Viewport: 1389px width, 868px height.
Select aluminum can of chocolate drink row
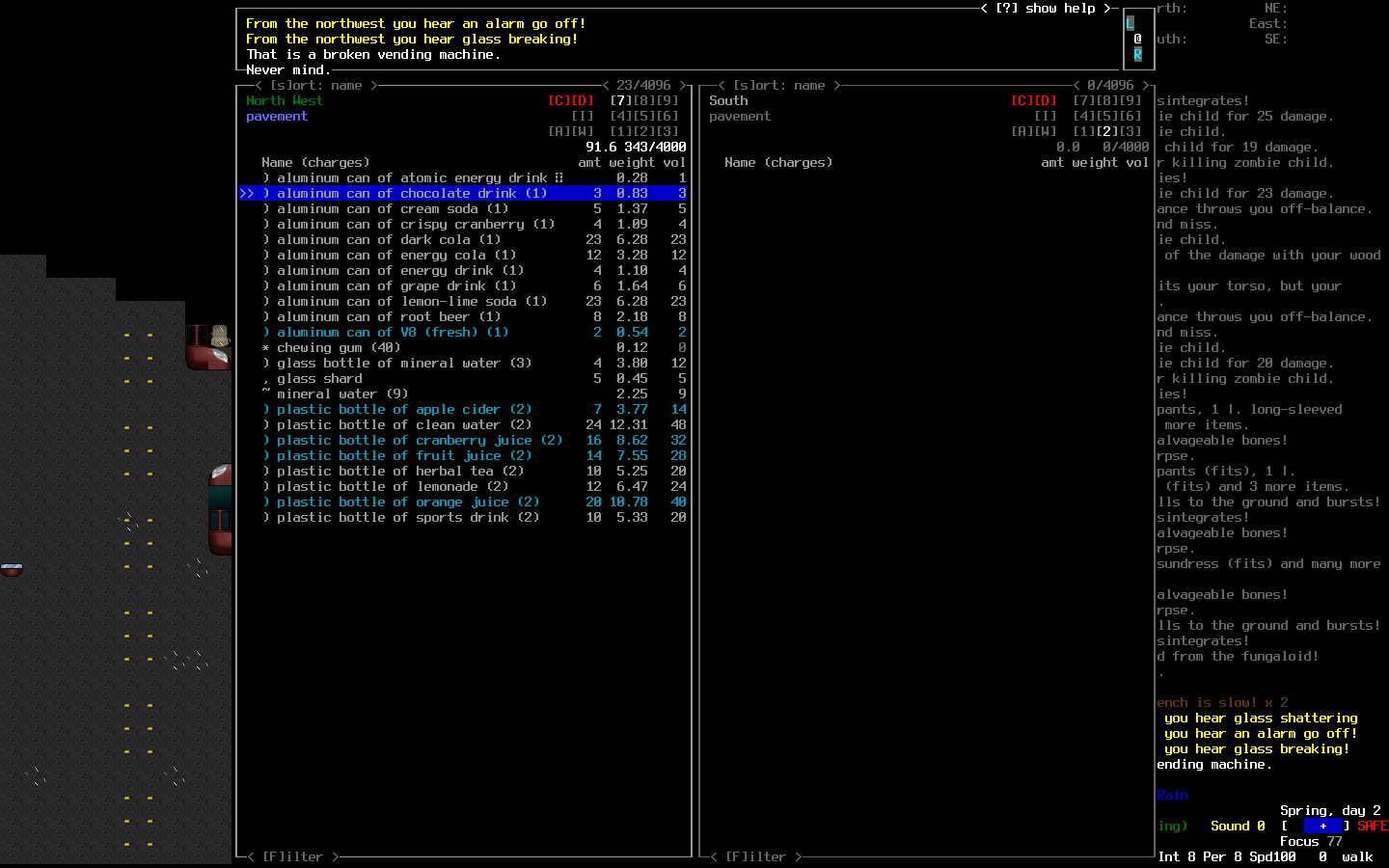pyautogui.click(x=463, y=193)
